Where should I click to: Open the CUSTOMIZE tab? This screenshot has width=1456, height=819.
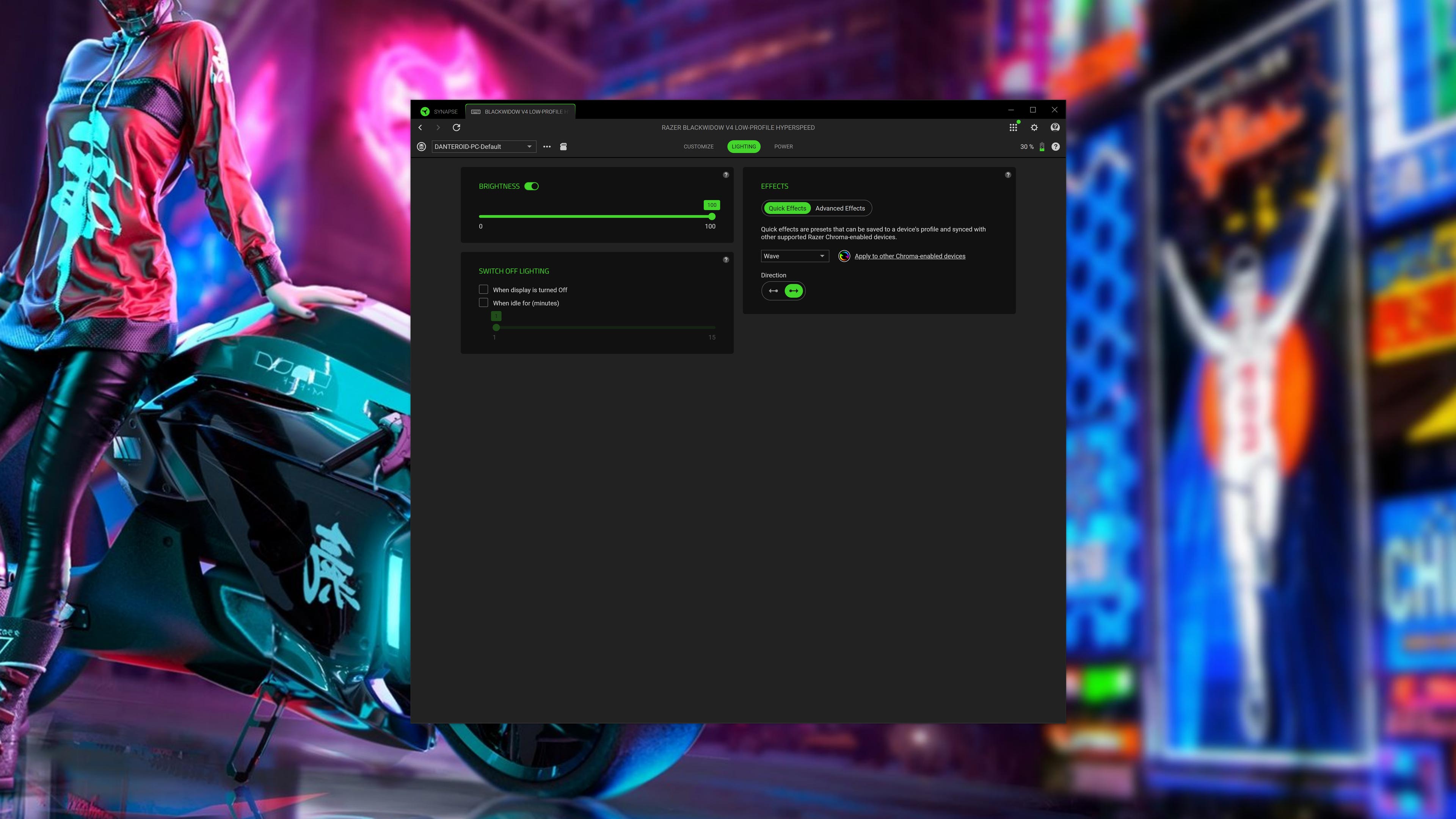[x=698, y=146]
